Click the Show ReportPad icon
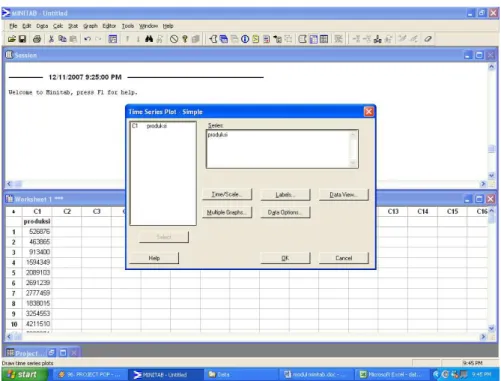Screen dimensions: 501x381 coord(267,39)
